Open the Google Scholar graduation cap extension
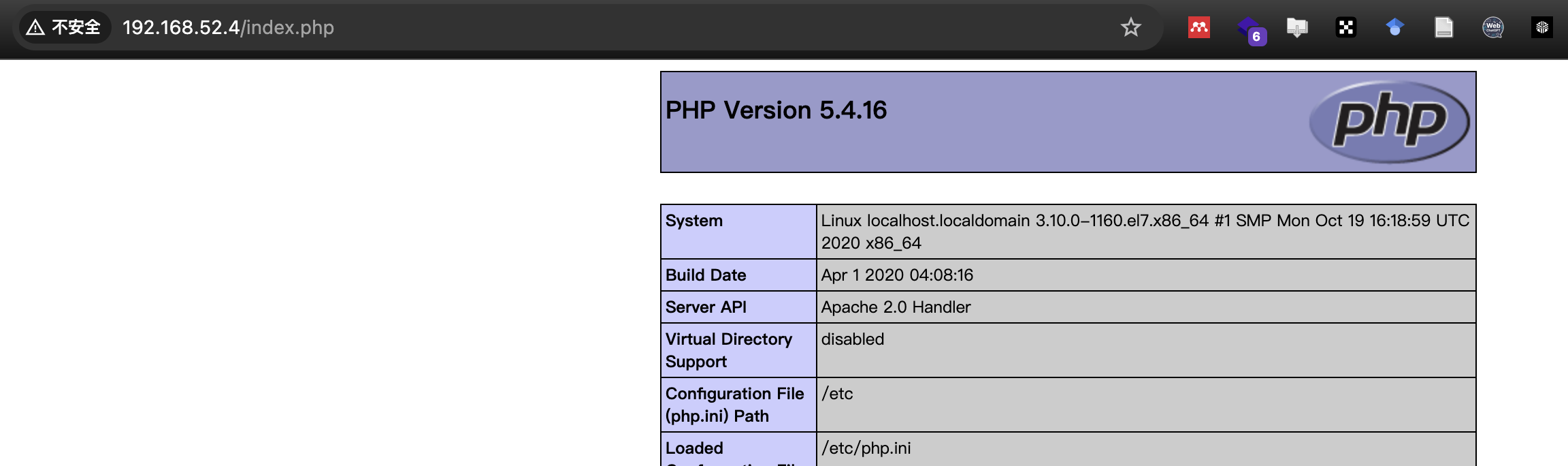Viewport: 1568px width, 466px height. [1394, 27]
